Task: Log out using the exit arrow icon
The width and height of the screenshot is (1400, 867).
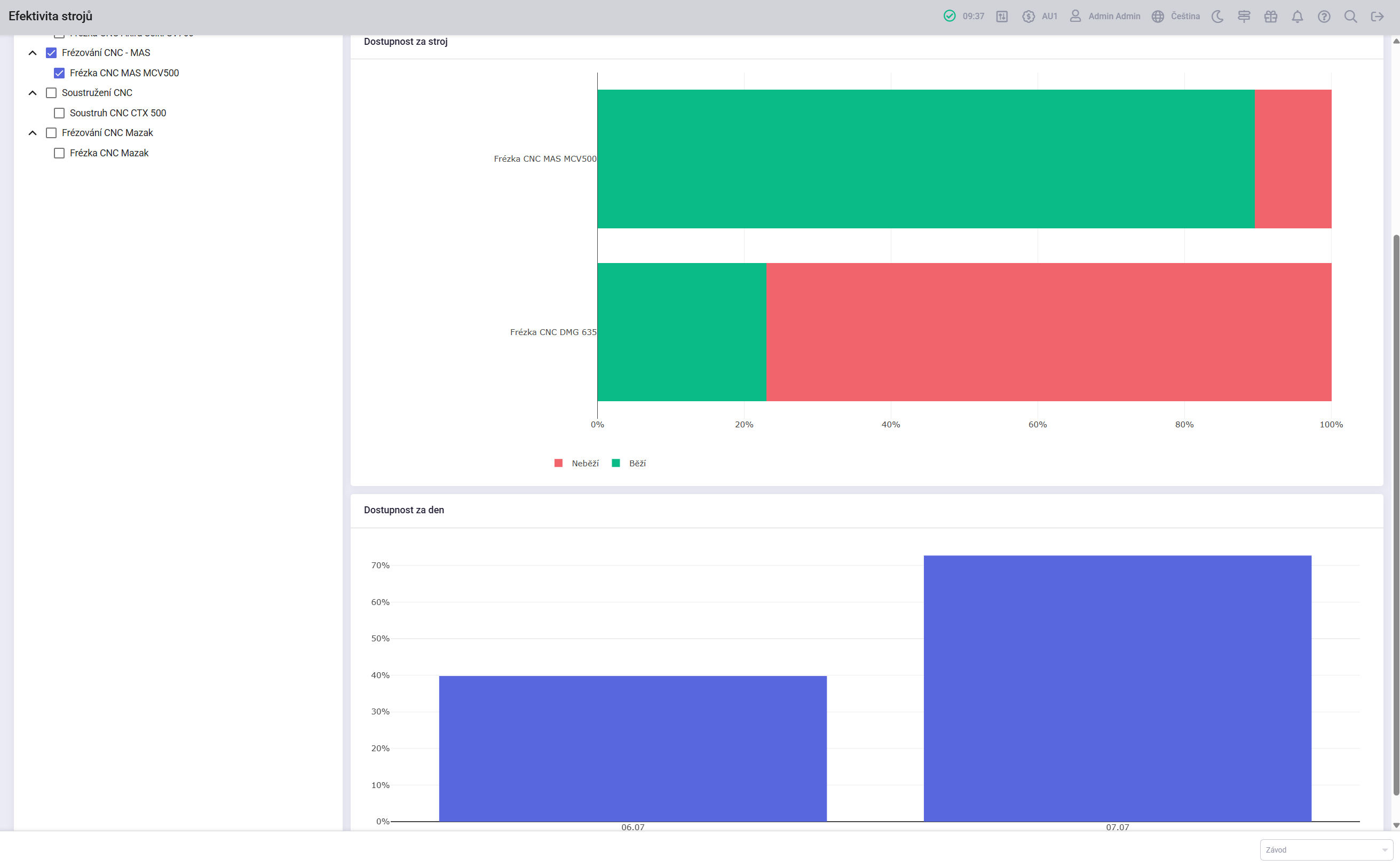Action: (x=1377, y=17)
